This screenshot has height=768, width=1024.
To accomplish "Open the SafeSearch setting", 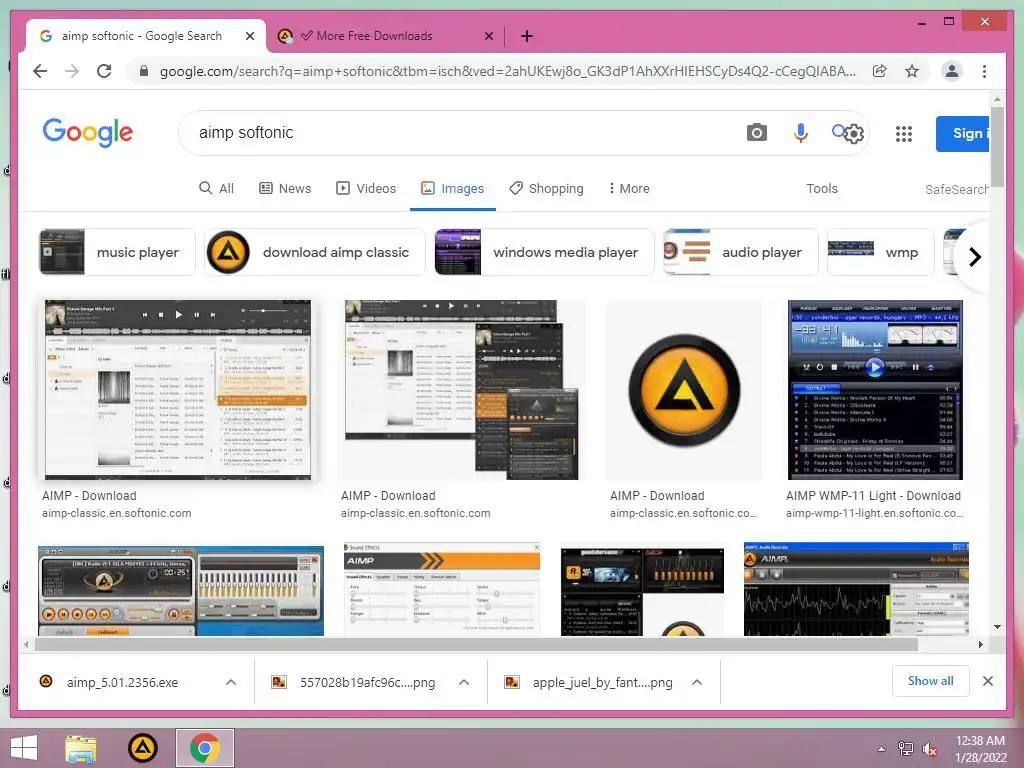I will click(x=957, y=189).
